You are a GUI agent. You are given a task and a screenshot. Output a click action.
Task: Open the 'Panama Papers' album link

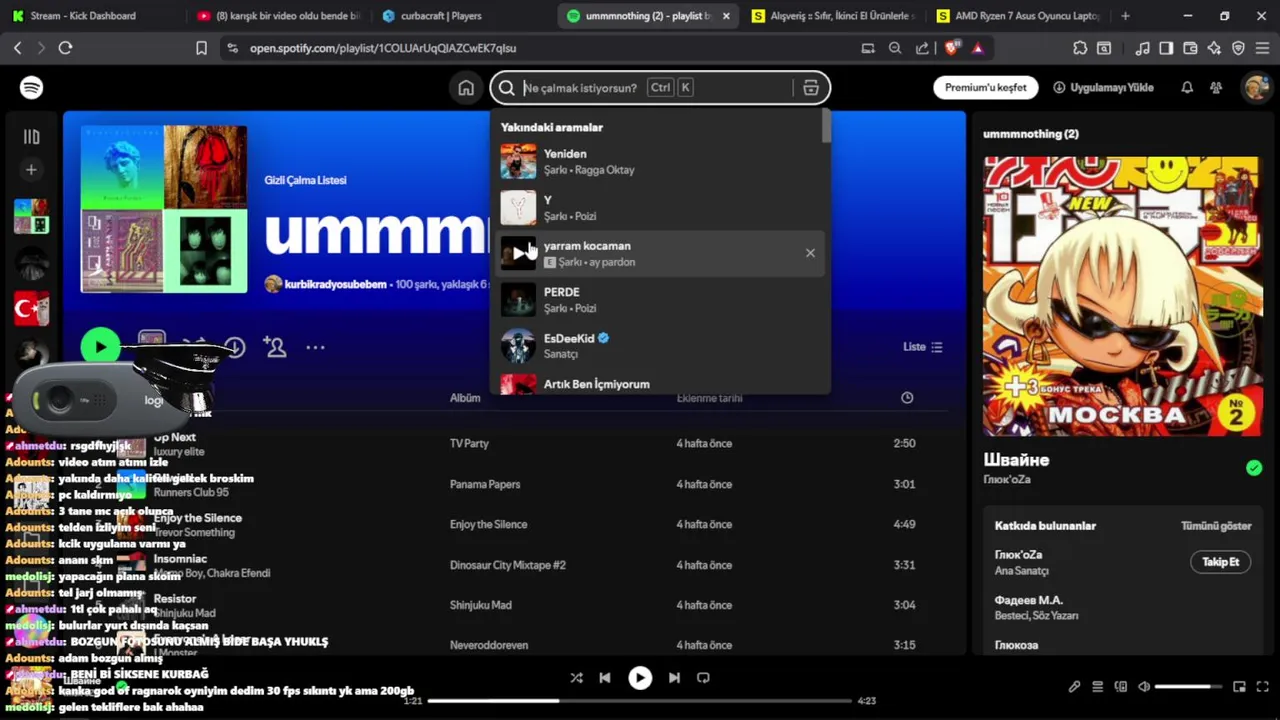coord(485,484)
